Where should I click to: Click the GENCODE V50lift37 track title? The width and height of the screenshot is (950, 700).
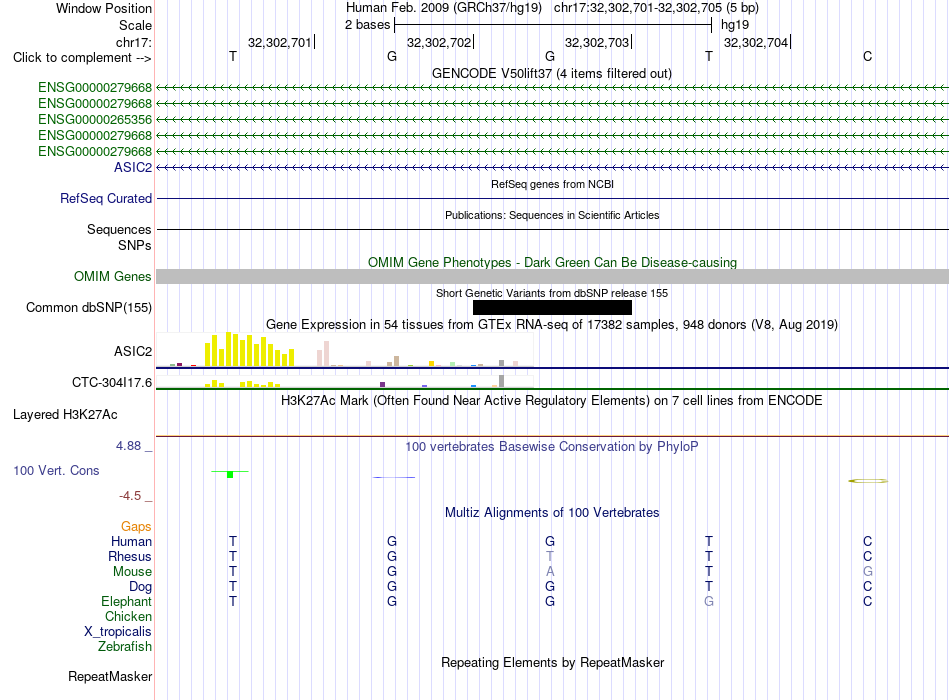click(552, 73)
